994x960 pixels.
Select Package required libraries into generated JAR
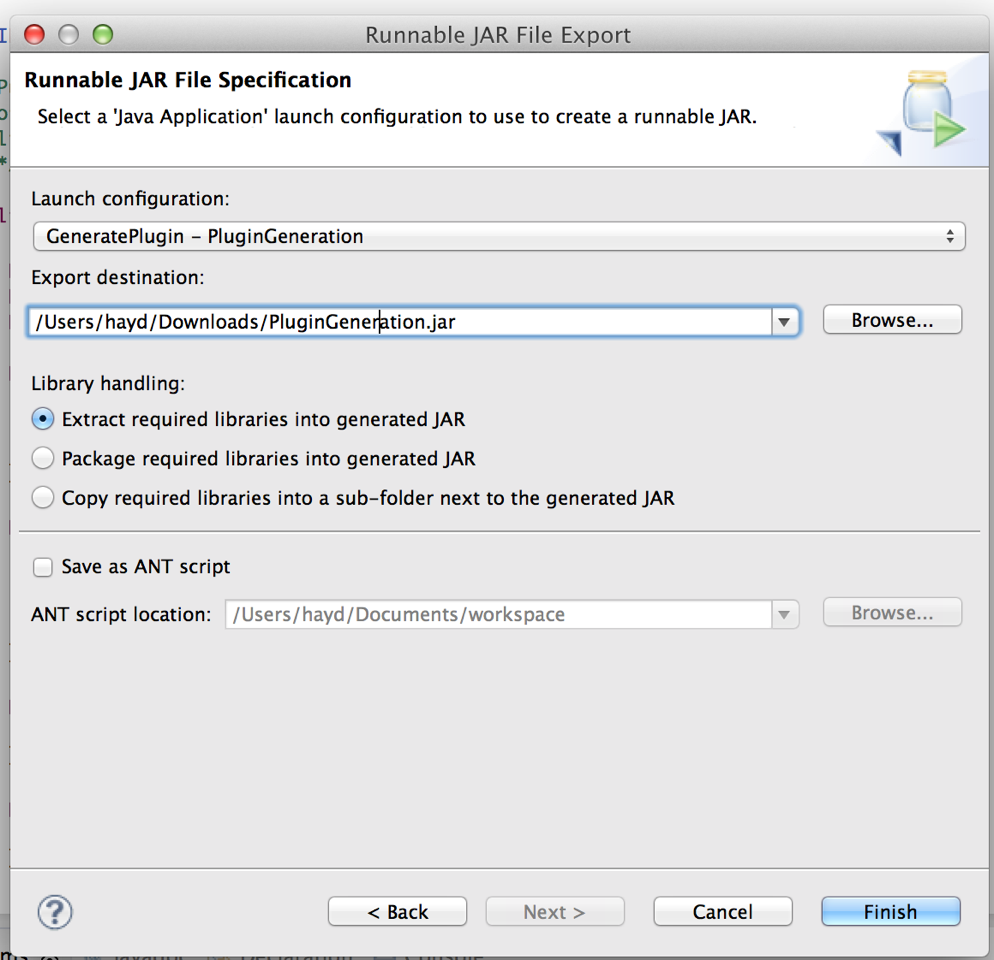click(x=43, y=458)
